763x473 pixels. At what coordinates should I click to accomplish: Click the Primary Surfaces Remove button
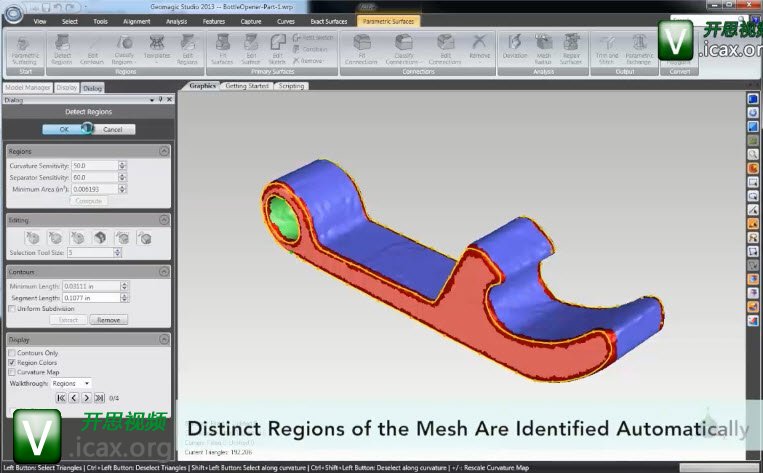(308, 61)
